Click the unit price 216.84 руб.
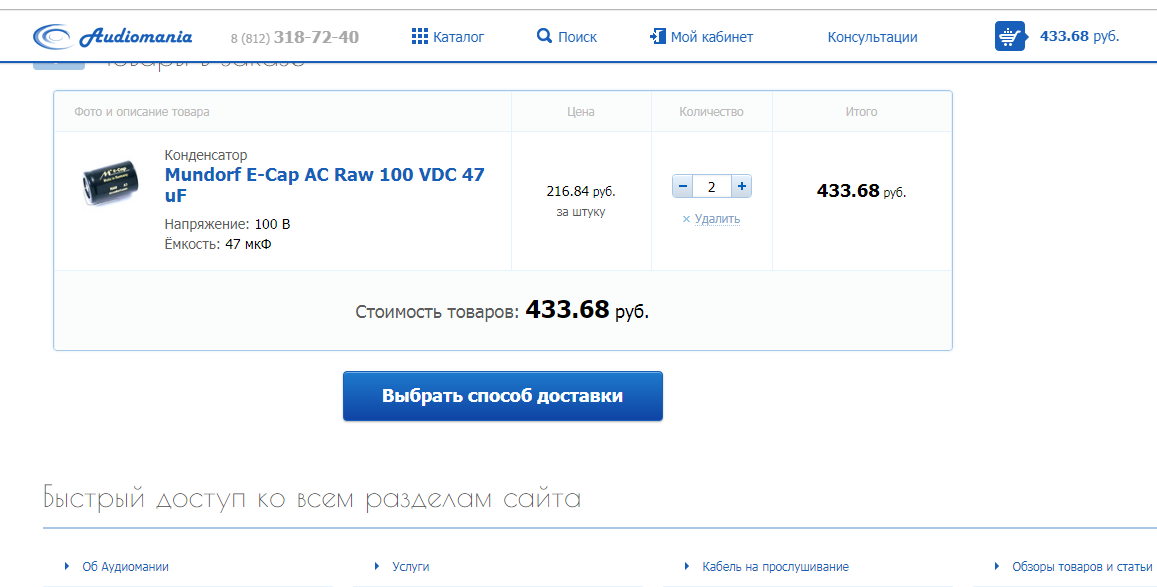 pyautogui.click(x=581, y=191)
